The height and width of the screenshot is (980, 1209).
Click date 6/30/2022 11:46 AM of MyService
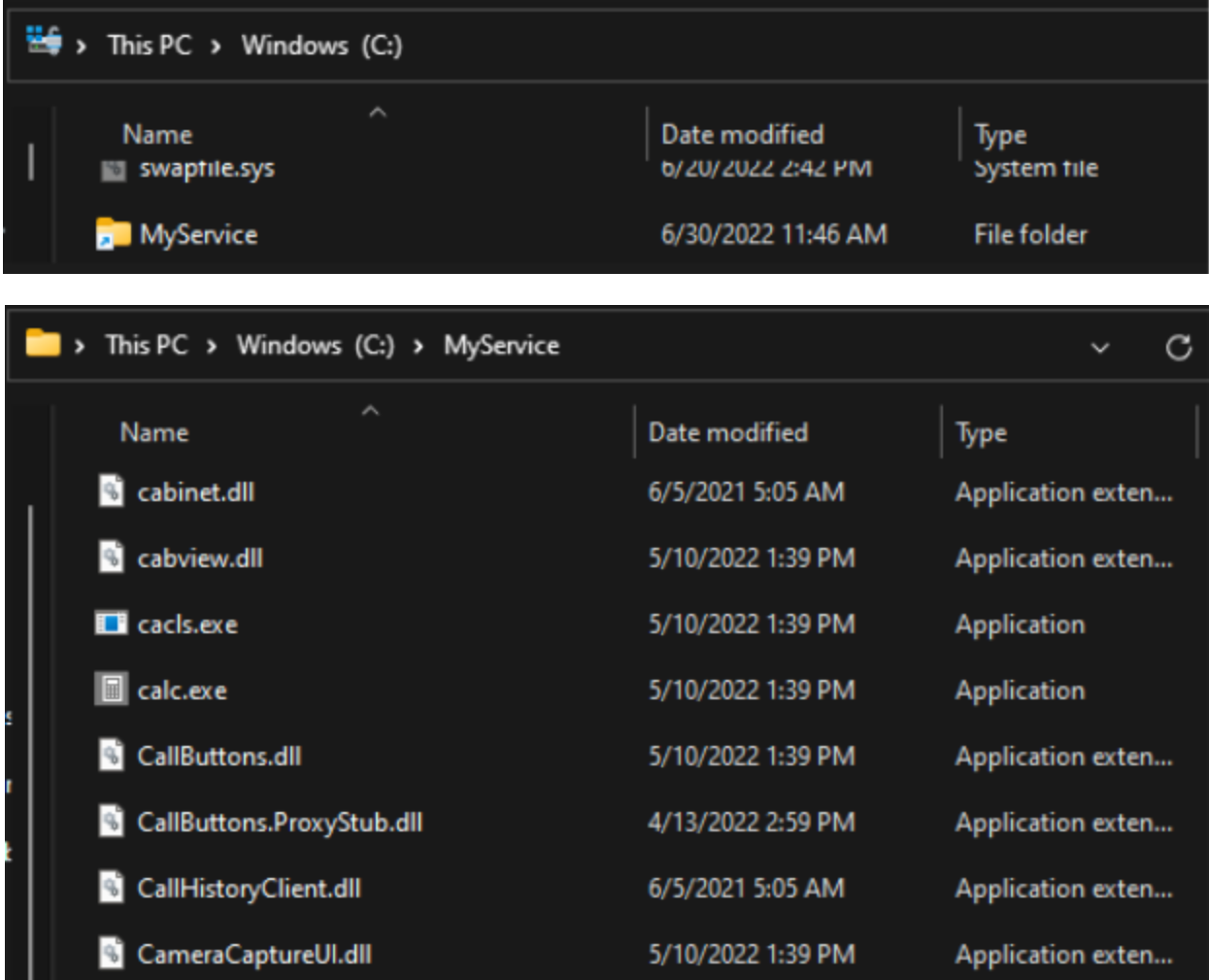pos(774,234)
